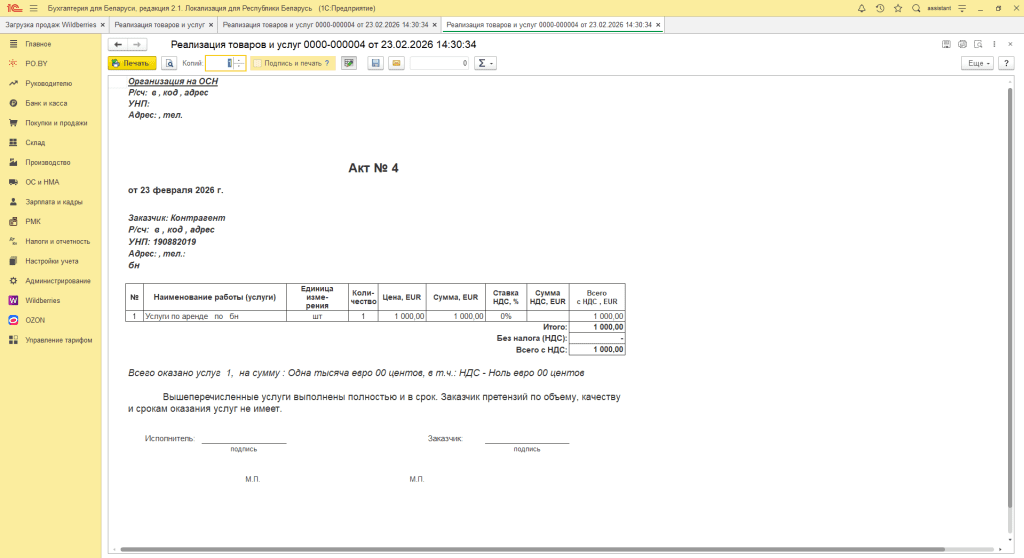Click the save to disk toolbar icon
The width and height of the screenshot is (1024, 558).
coord(376,63)
